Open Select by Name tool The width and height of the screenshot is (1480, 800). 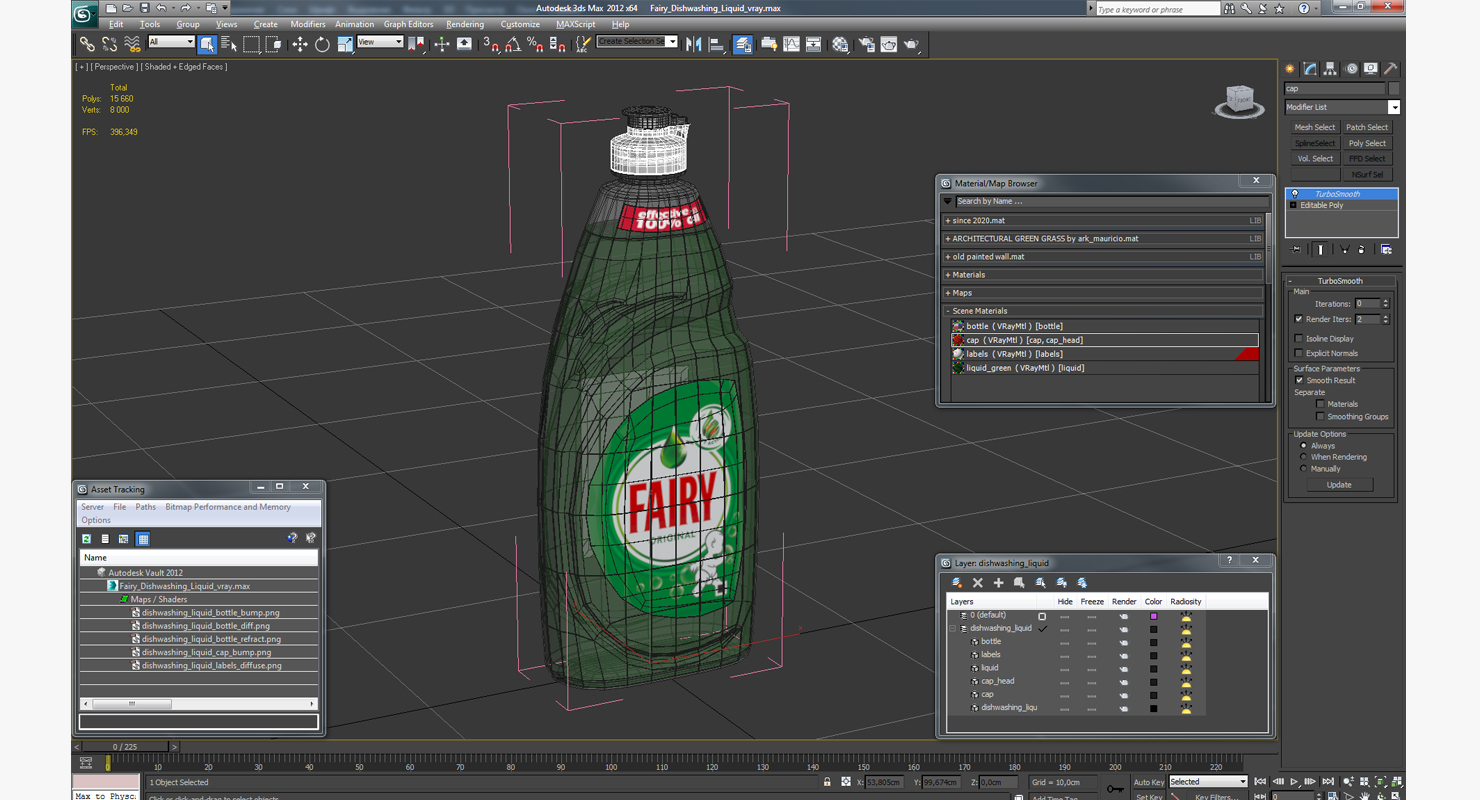(229, 44)
